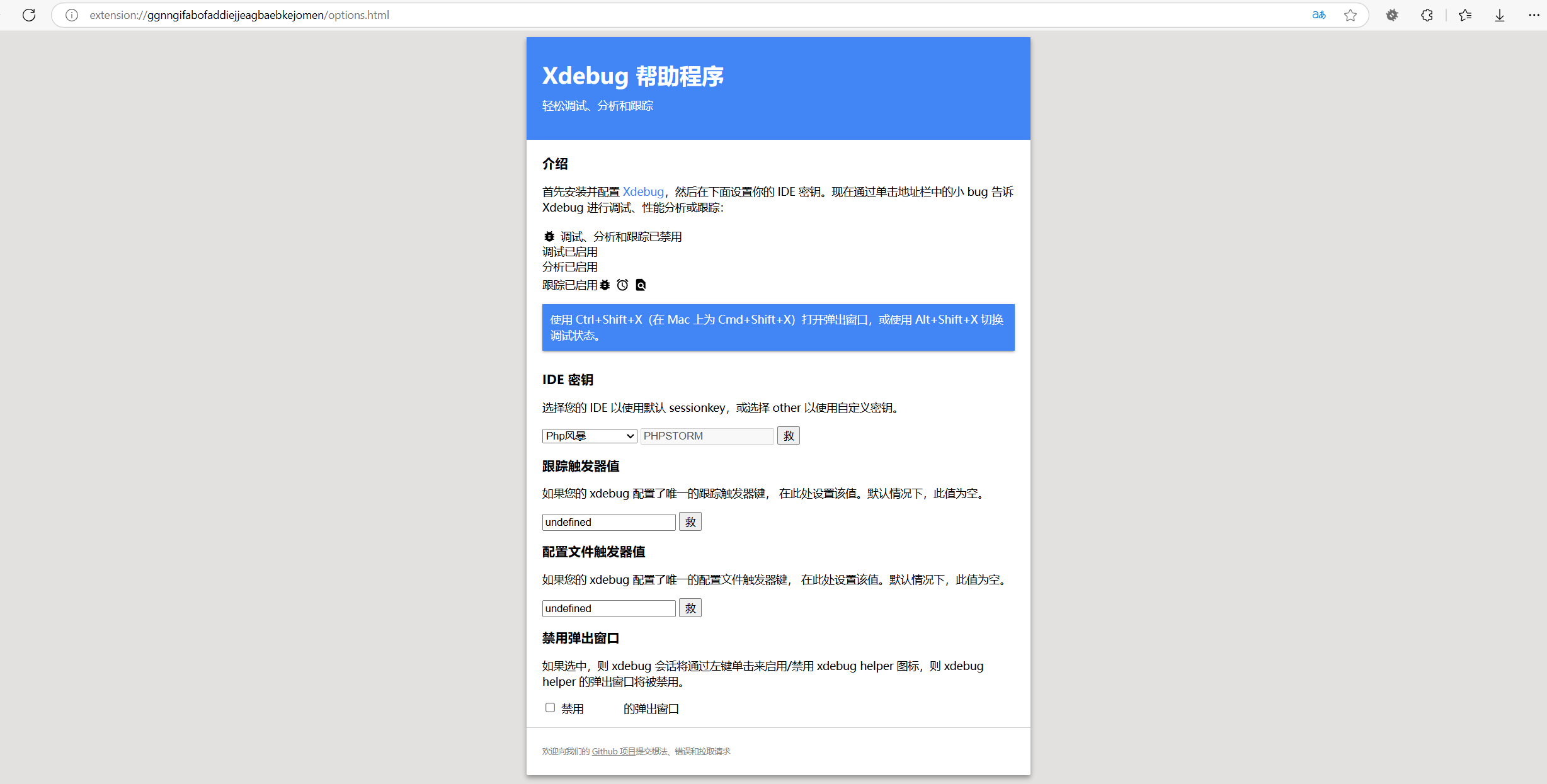The height and width of the screenshot is (784, 1547).
Task: Expand the Php风暴 IDE dropdown
Action: pos(589,436)
